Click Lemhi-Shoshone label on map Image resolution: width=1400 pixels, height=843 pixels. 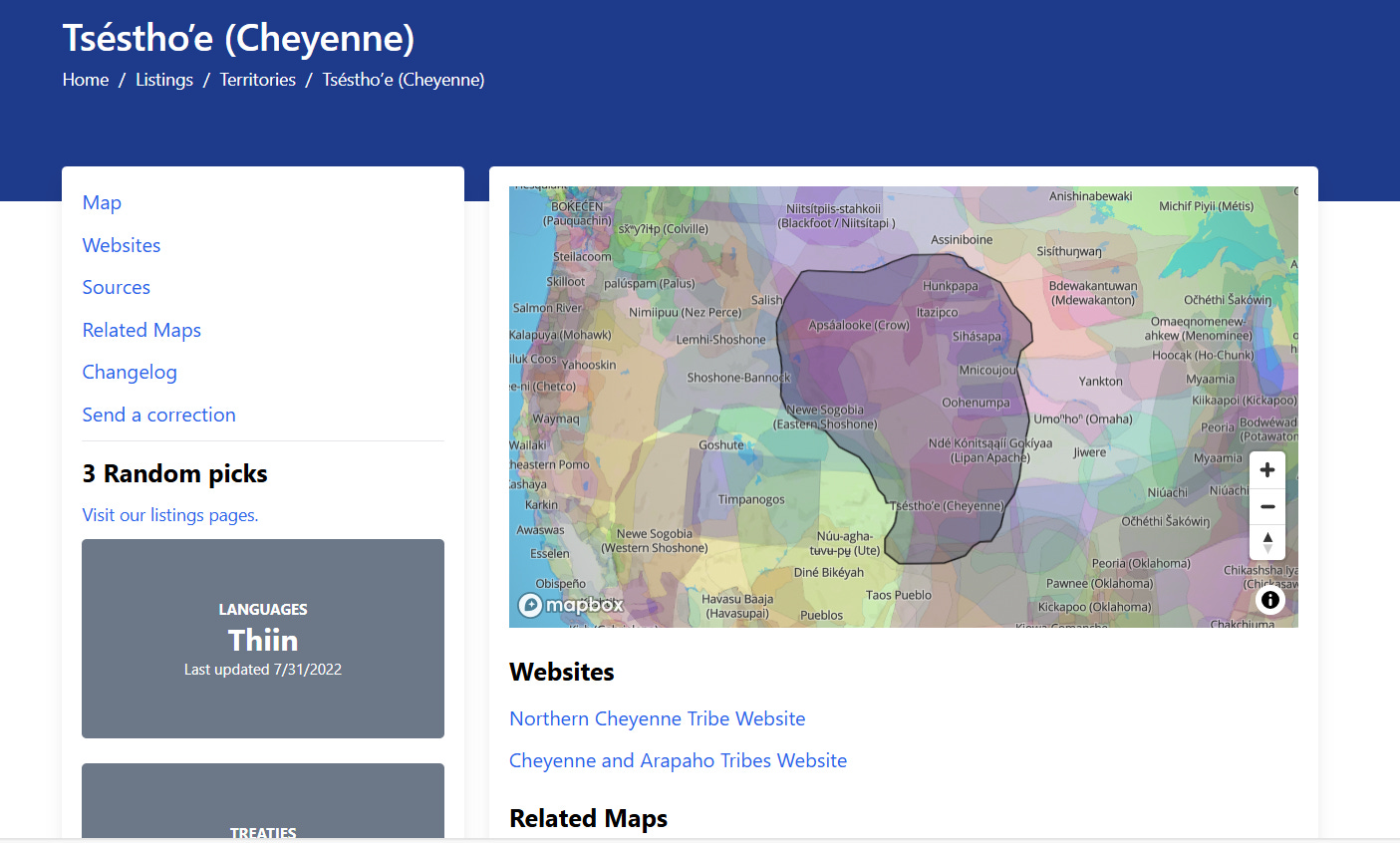721,340
